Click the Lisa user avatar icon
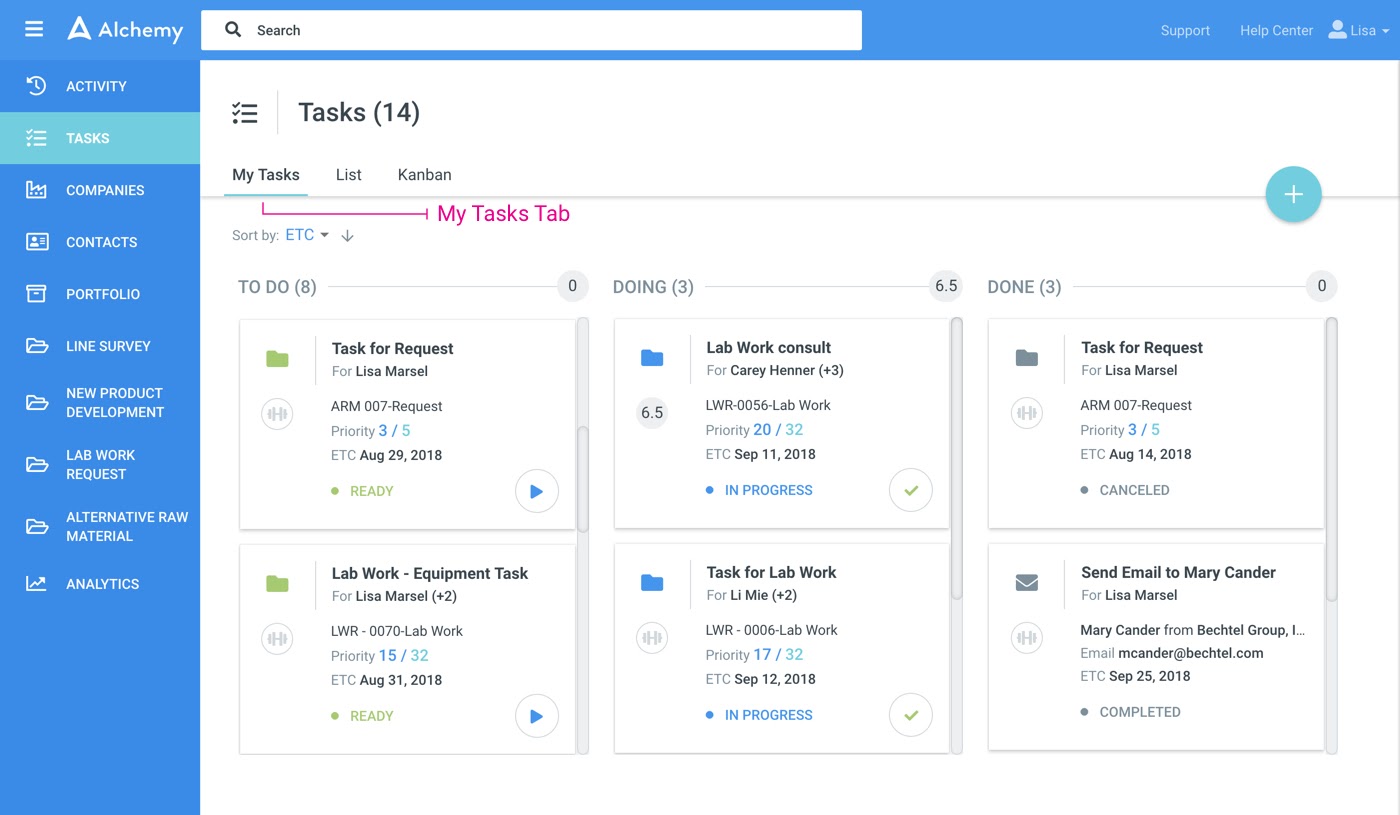This screenshot has width=1400, height=815. tap(1337, 30)
